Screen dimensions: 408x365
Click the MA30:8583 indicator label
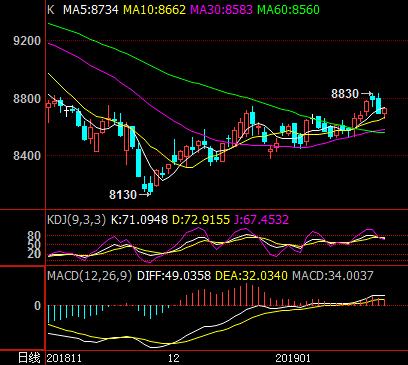(222, 9)
